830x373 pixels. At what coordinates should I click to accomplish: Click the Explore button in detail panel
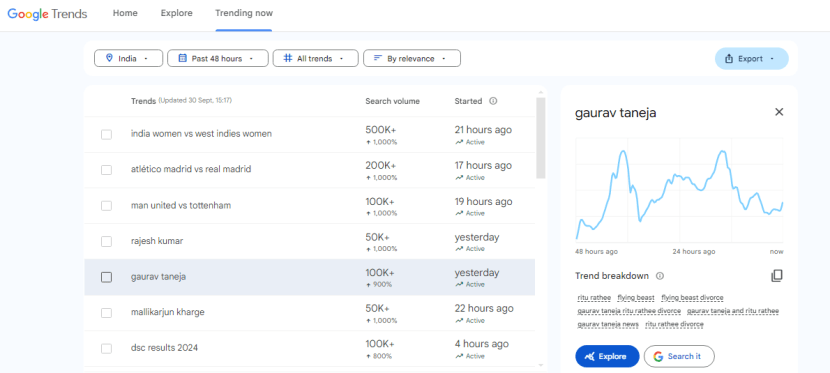pos(607,357)
